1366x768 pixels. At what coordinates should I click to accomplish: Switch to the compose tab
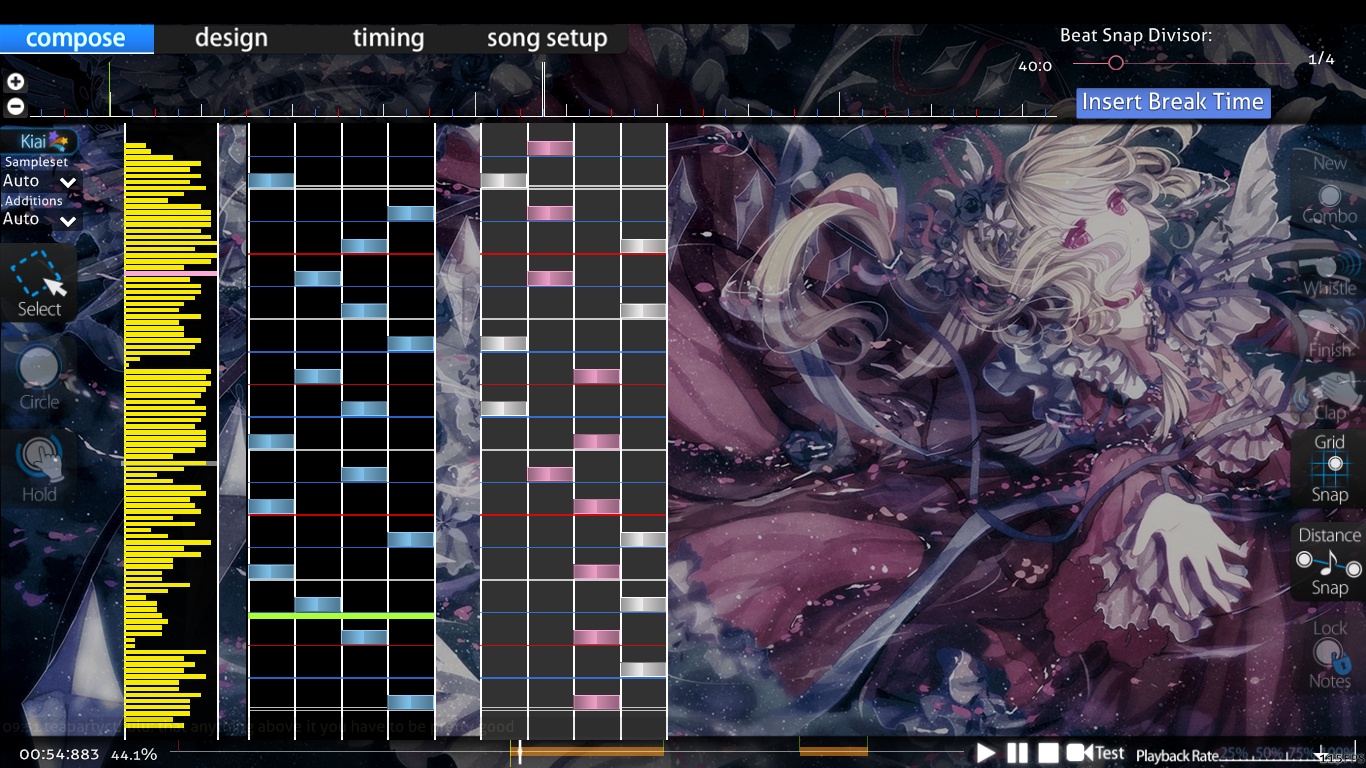(x=76, y=38)
